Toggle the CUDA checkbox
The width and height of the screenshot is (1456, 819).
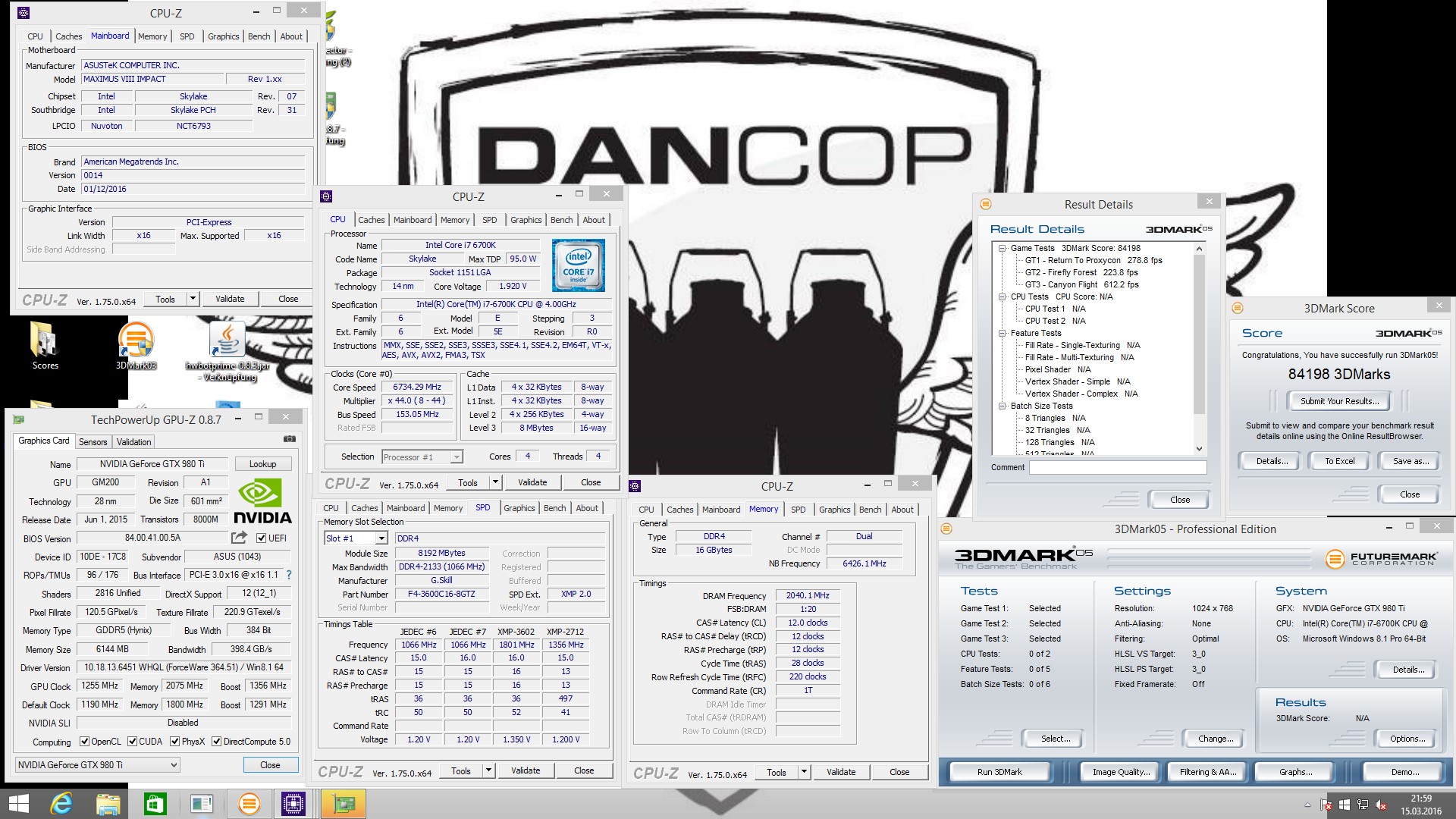(x=132, y=742)
